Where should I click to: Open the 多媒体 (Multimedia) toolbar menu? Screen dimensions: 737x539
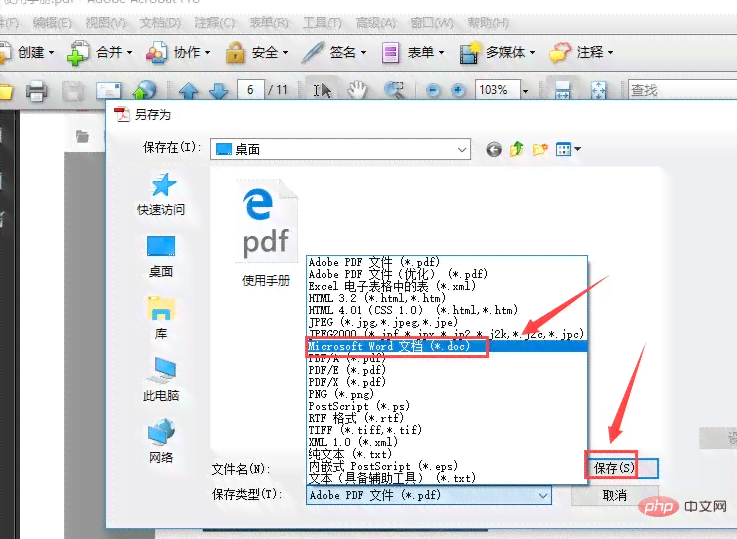point(497,52)
